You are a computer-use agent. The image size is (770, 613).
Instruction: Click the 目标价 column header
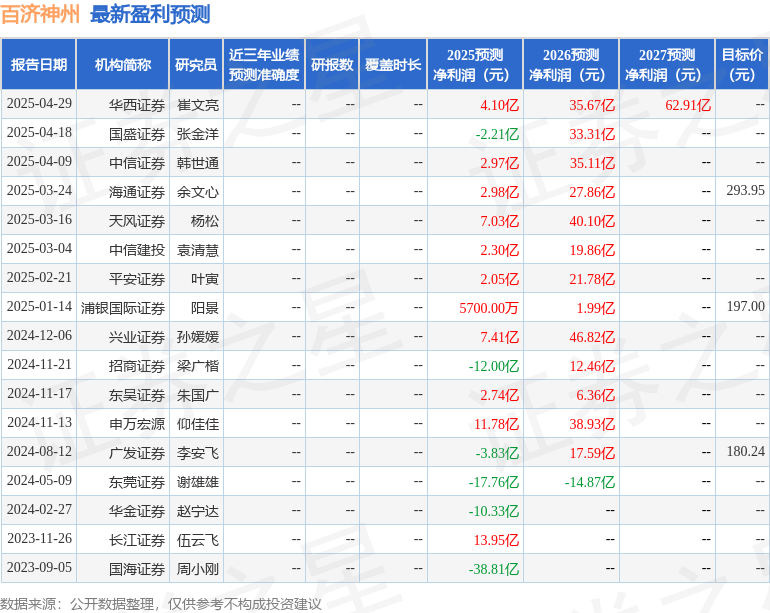click(742, 64)
